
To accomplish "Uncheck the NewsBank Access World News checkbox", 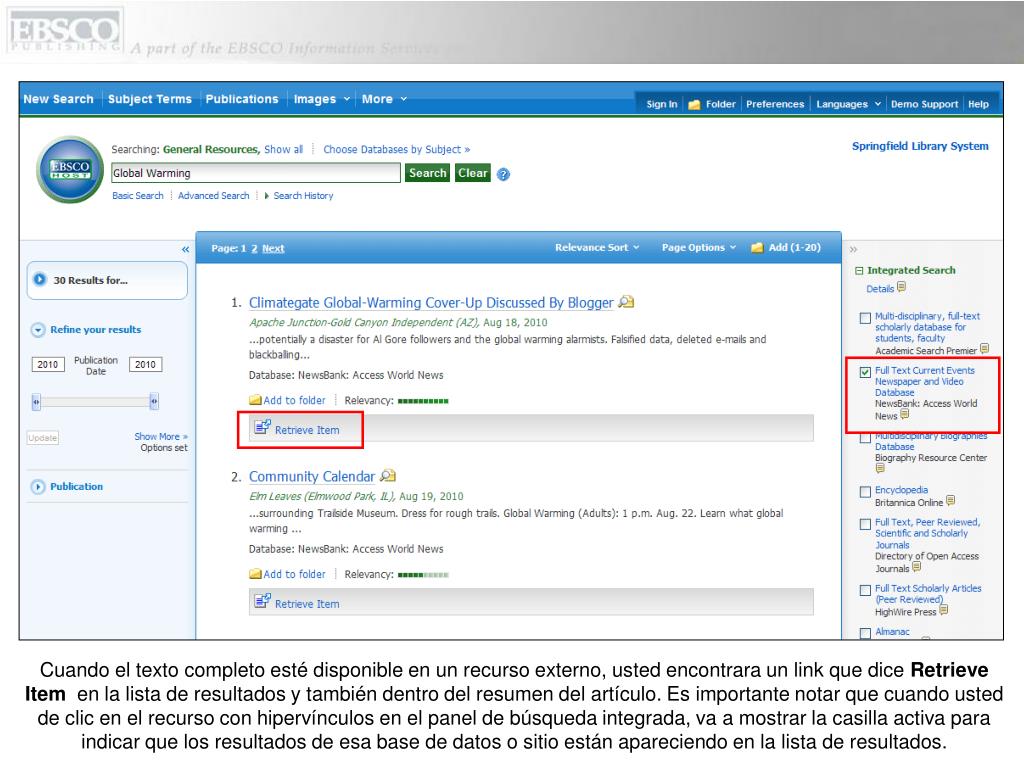I will (x=865, y=372).
